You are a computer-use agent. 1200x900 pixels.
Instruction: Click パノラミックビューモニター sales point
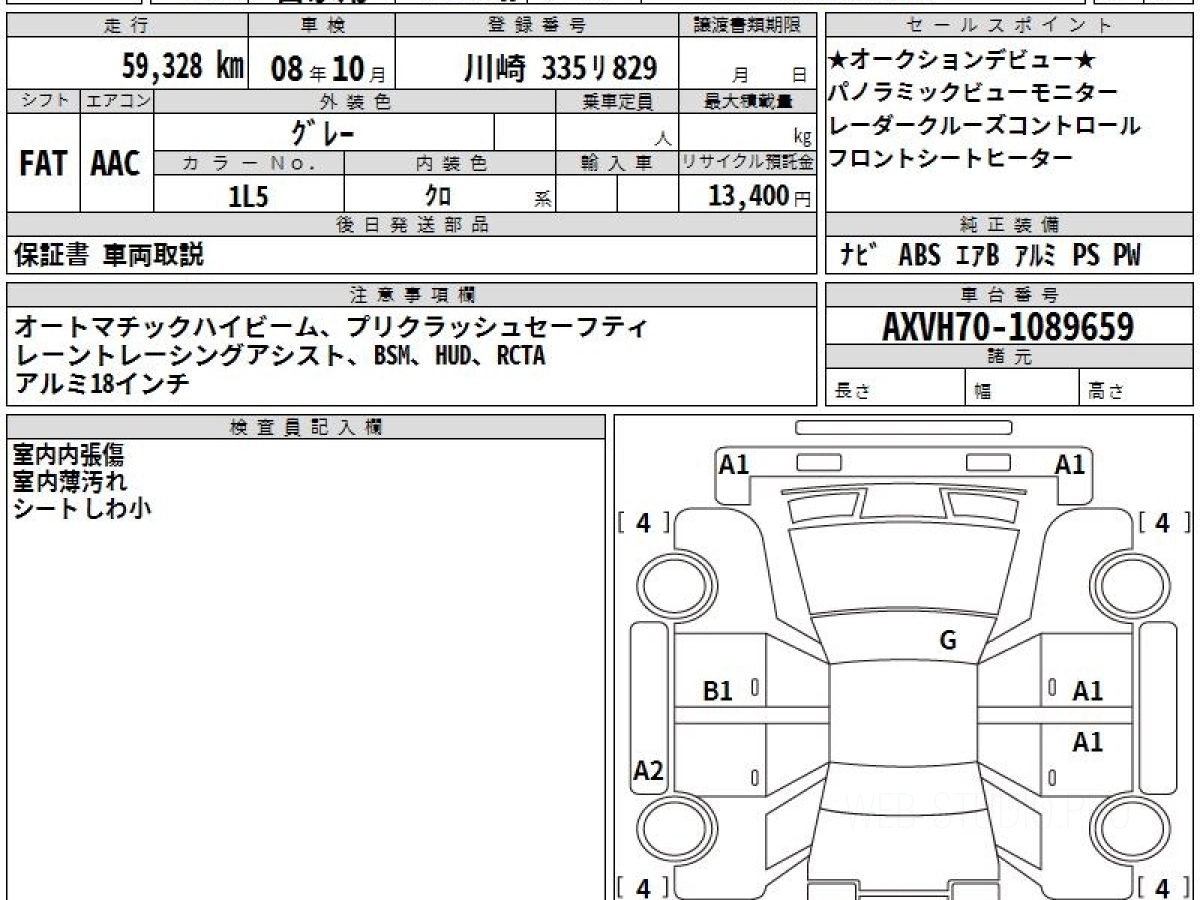pos(972,93)
